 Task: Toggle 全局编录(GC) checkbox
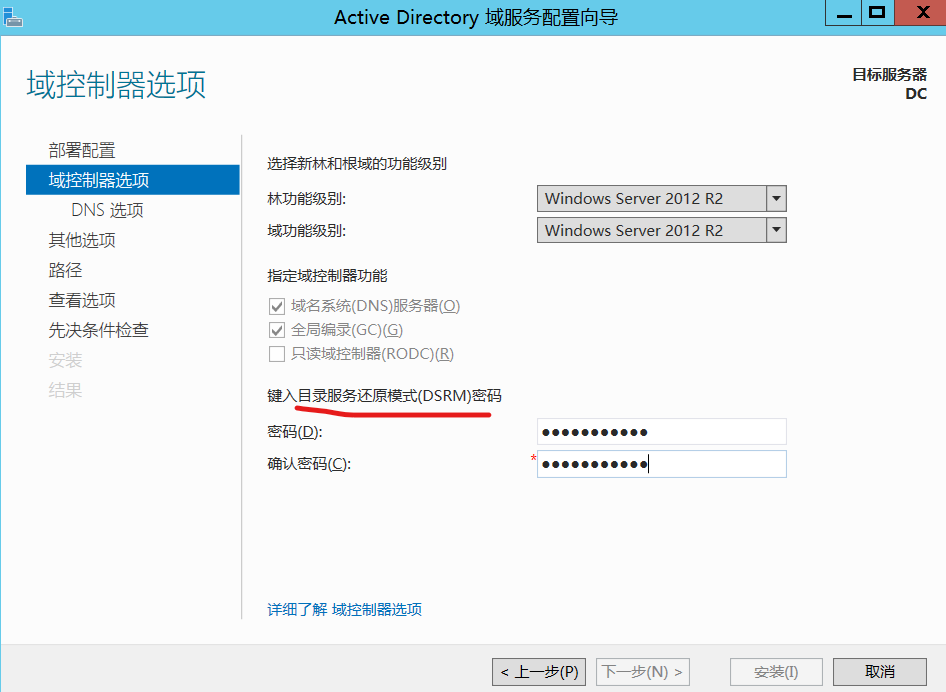click(277, 330)
